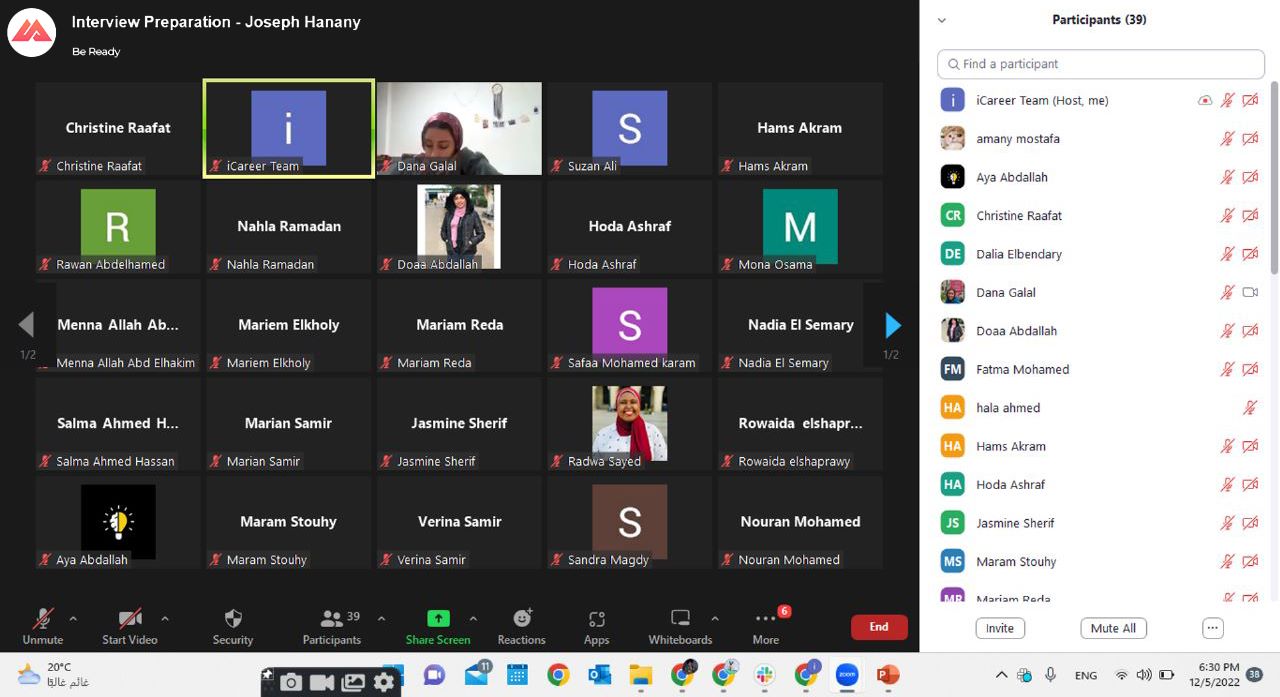
Task: Click the Mute All button
Action: point(1113,628)
